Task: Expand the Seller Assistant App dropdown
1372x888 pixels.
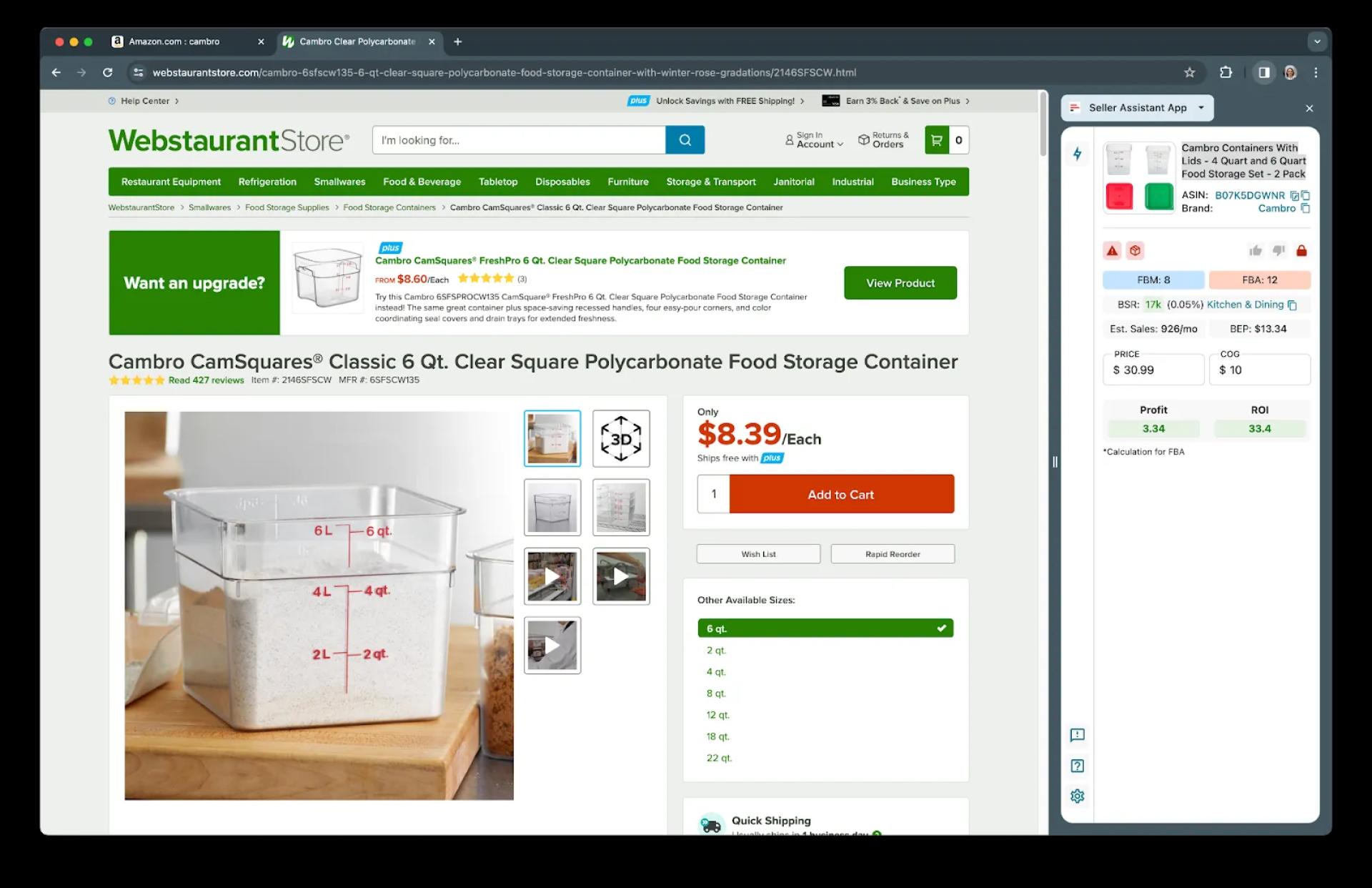Action: tap(1200, 108)
